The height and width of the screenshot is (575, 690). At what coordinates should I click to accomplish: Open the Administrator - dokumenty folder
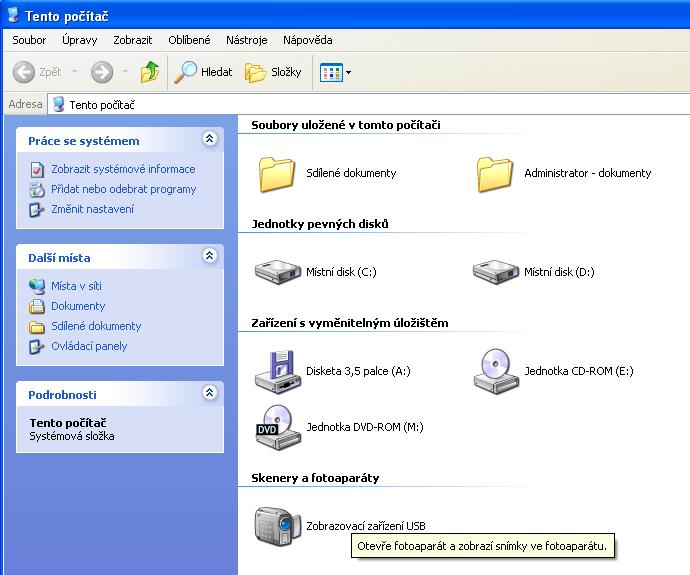[495, 173]
